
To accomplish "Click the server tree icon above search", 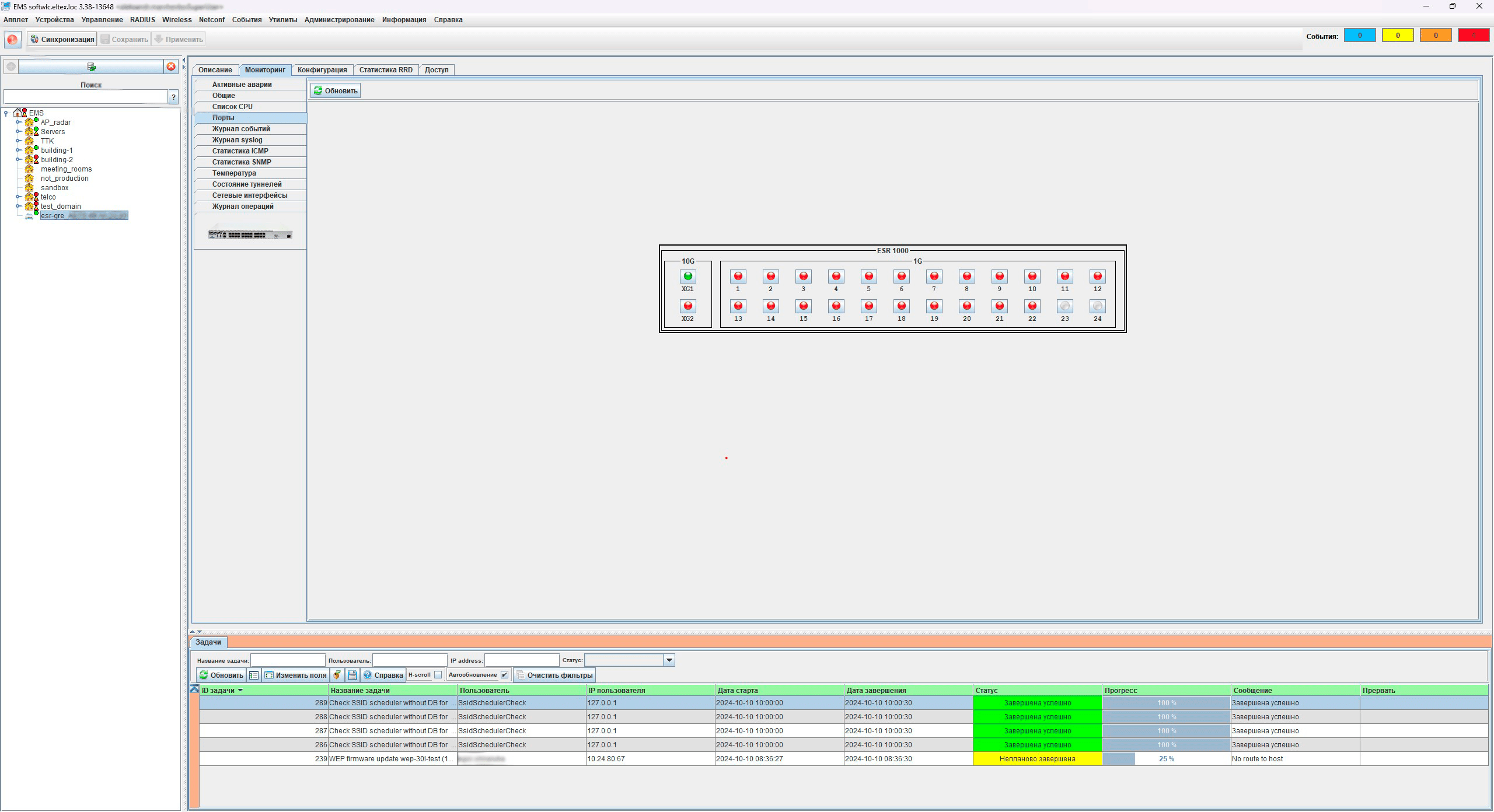I will (x=91, y=66).
